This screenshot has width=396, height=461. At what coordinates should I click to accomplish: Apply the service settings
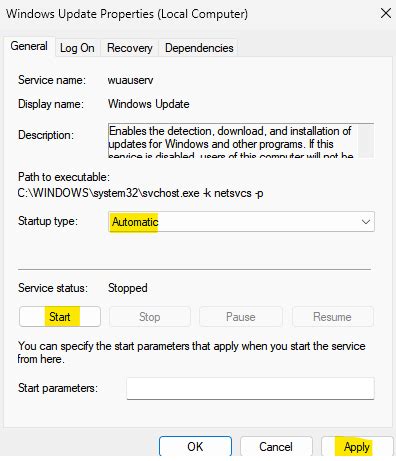tap(357, 446)
